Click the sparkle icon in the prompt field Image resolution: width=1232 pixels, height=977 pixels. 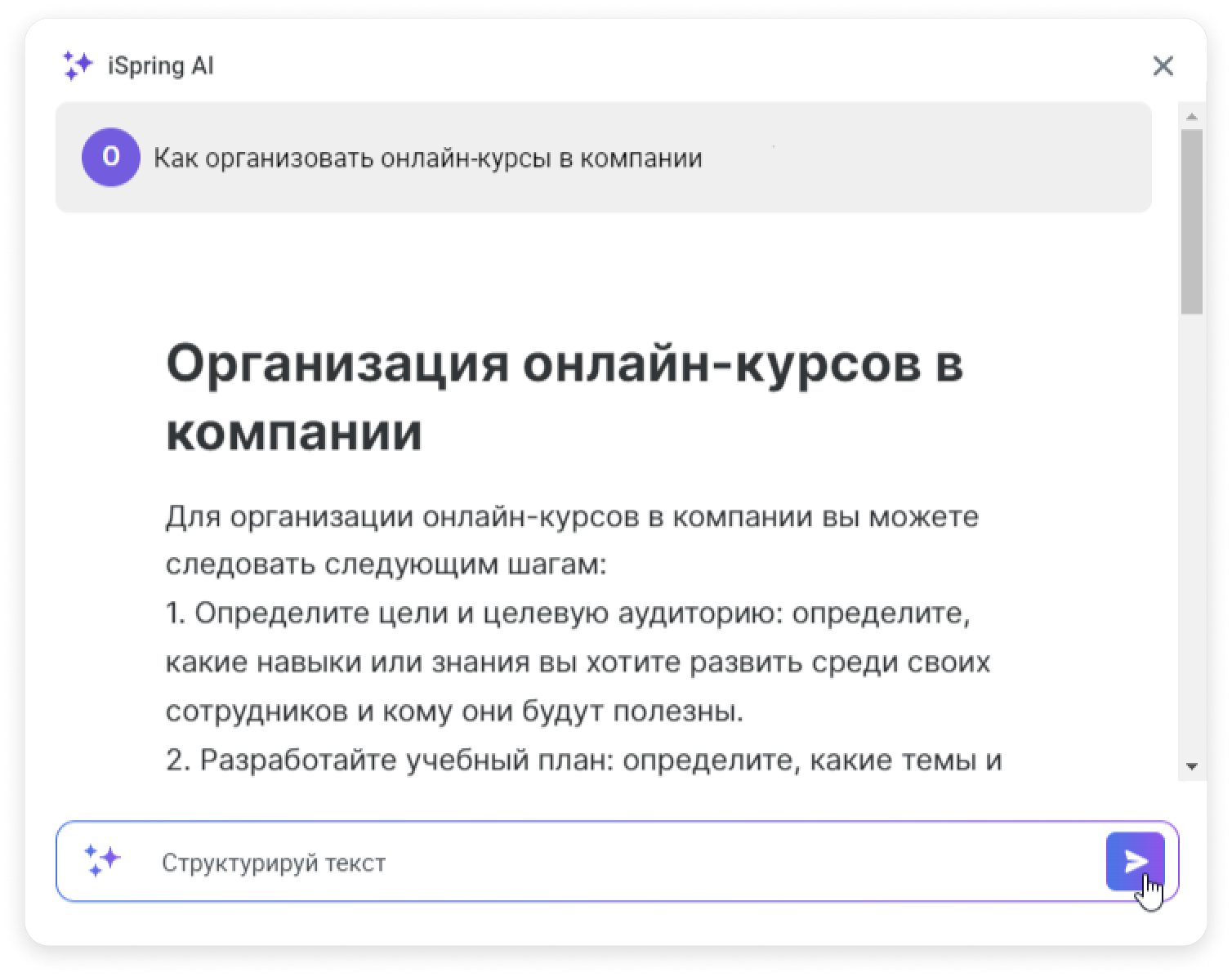click(x=102, y=861)
